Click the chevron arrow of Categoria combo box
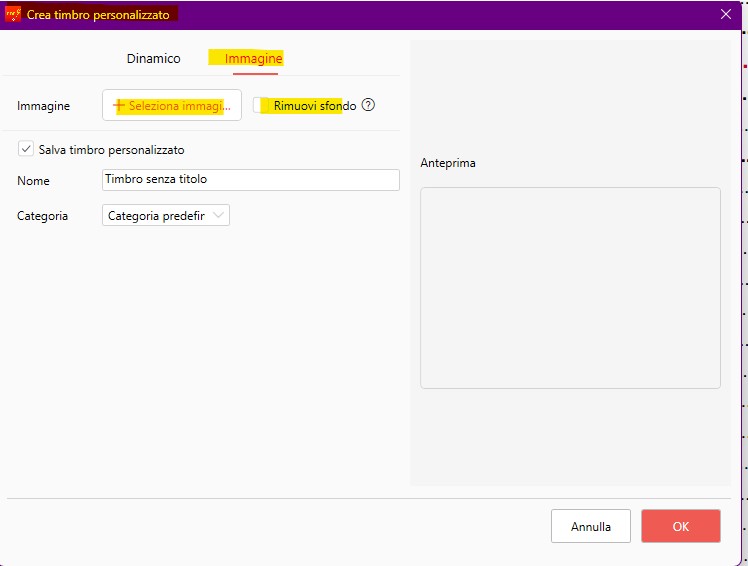Screen dimensions: 748x566 219,215
